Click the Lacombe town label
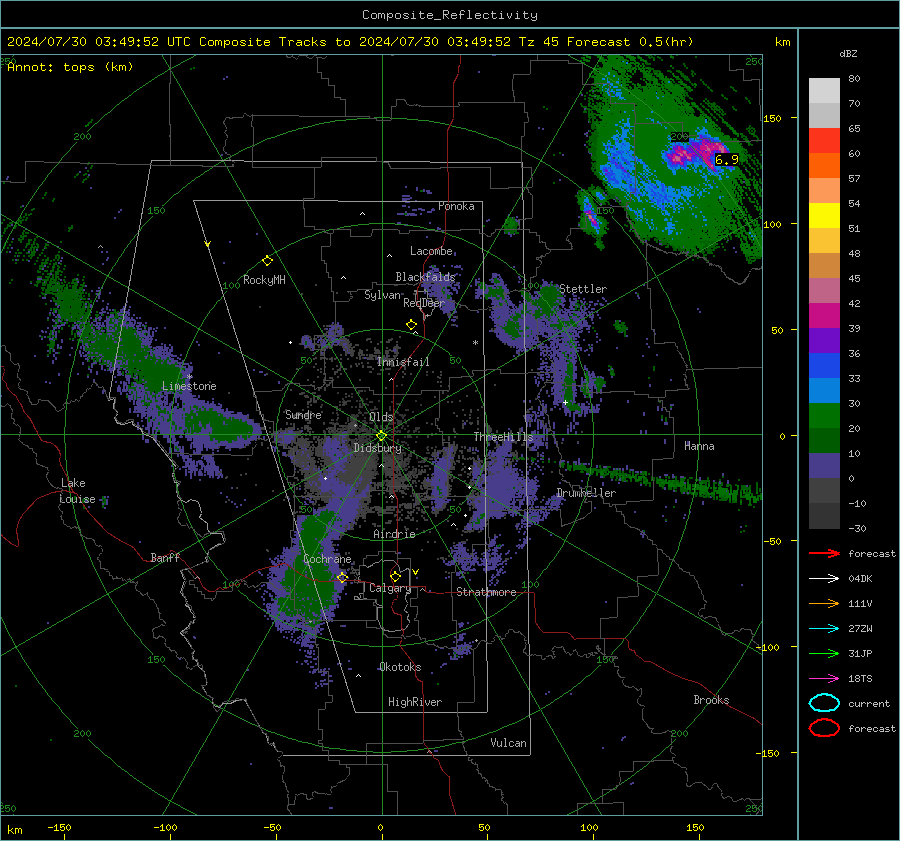Screen dimensions: 900x841 click(x=431, y=251)
